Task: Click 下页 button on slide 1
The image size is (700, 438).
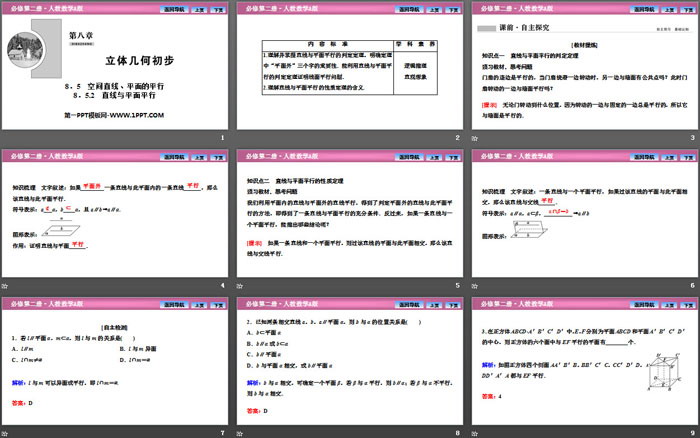Action: point(218,9)
